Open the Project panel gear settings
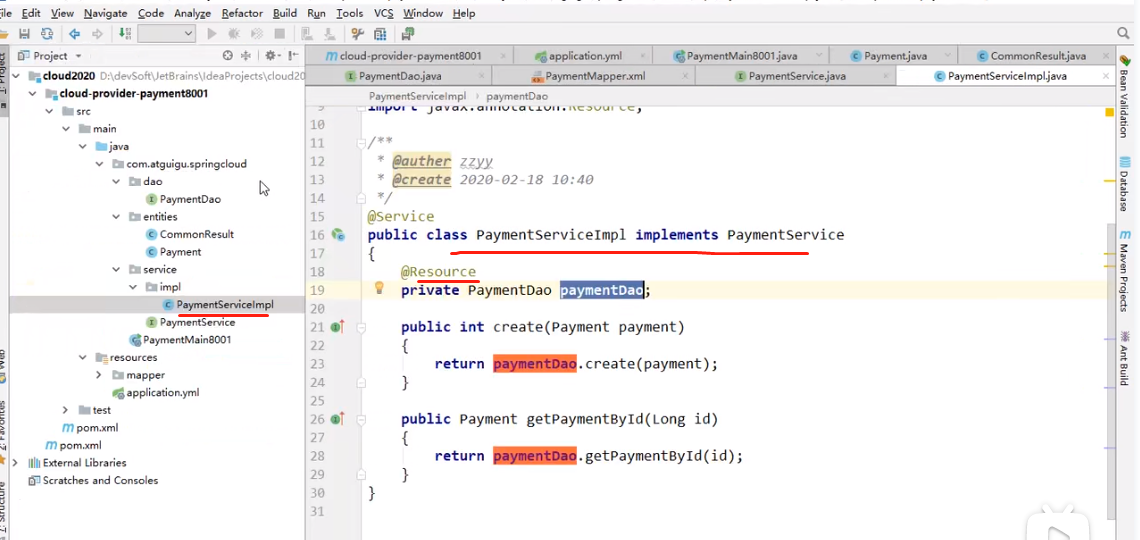Screen dimensions: 1140x540 coord(272,55)
